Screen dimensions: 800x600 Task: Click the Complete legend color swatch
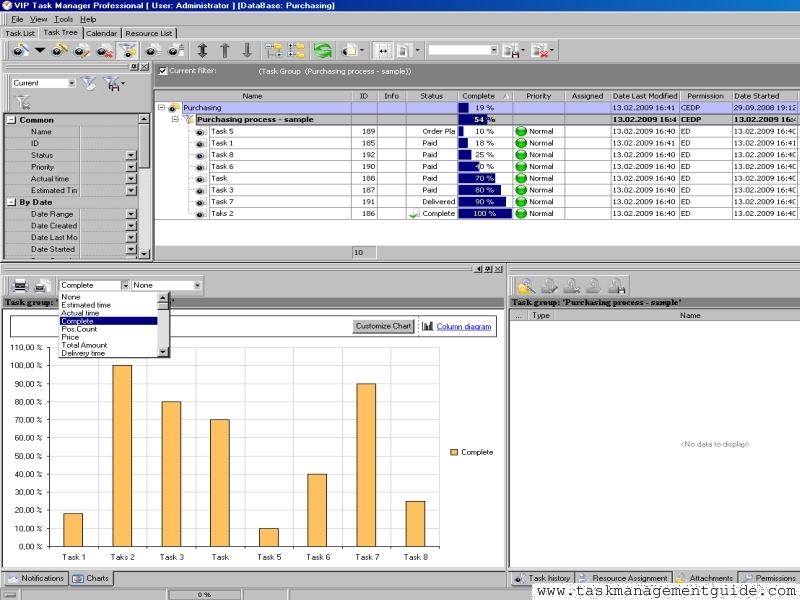[454, 453]
